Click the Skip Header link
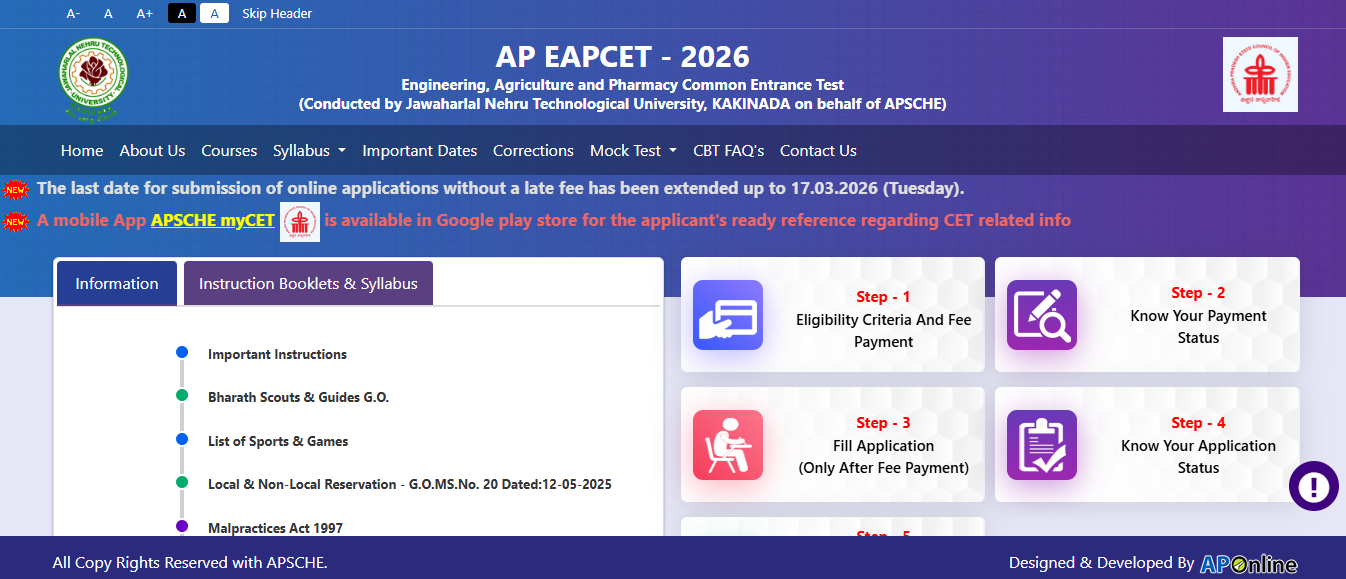Image resolution: width=1346 pixels, height=579 pixels. (x=277, y=13)
